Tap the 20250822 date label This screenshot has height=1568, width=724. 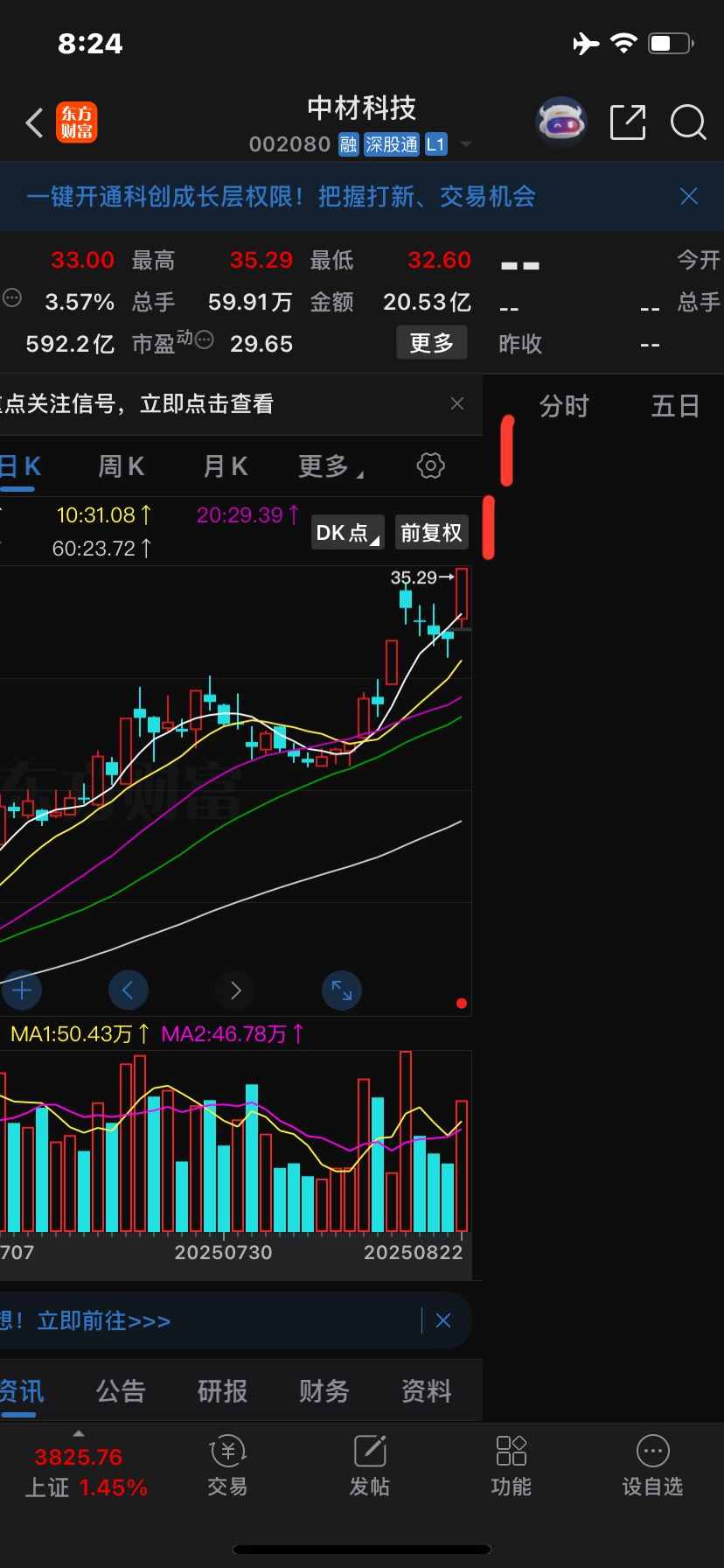414,1252
